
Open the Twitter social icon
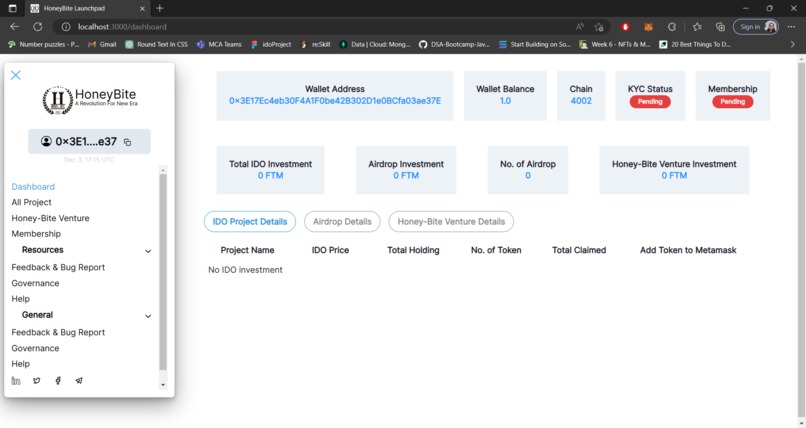36,381
